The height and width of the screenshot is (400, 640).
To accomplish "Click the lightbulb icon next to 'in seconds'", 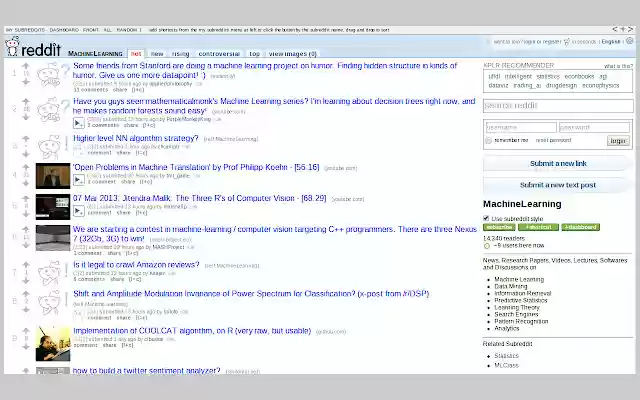I will pyautogui.click(x=567, y=42).
